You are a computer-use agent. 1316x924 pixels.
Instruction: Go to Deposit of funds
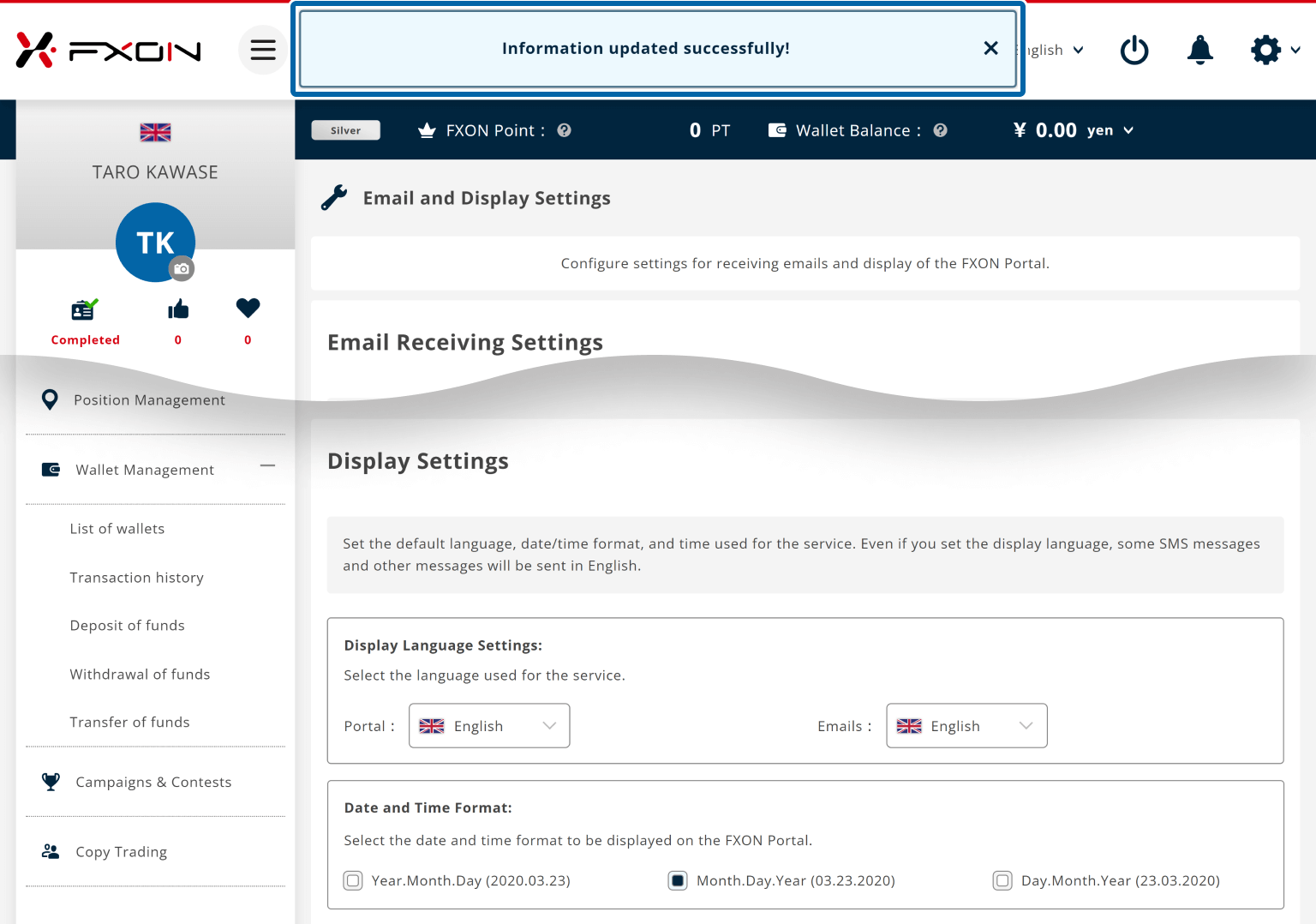coord(128,626)
